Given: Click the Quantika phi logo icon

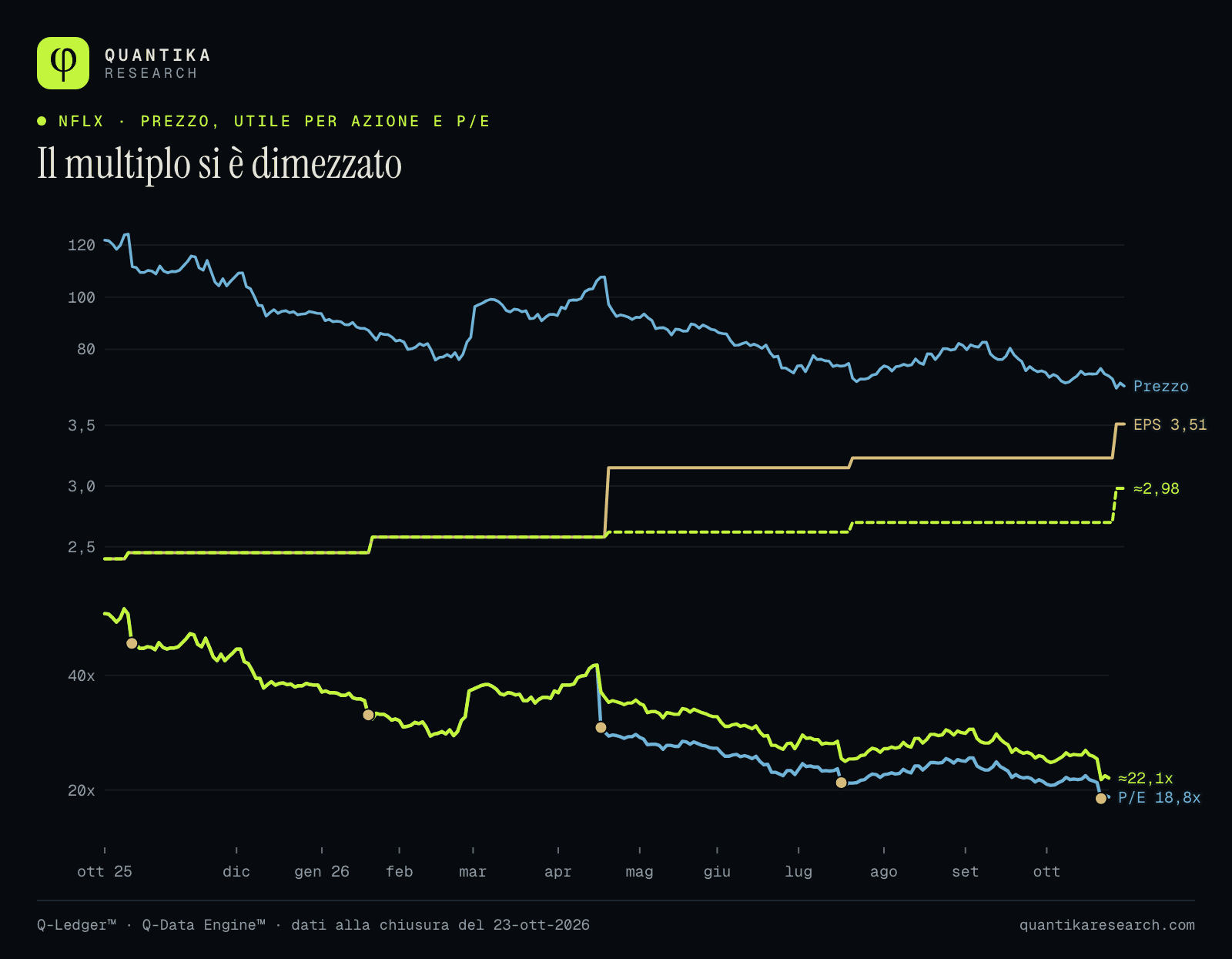Looking at the screenshot, I should point(63,63).
